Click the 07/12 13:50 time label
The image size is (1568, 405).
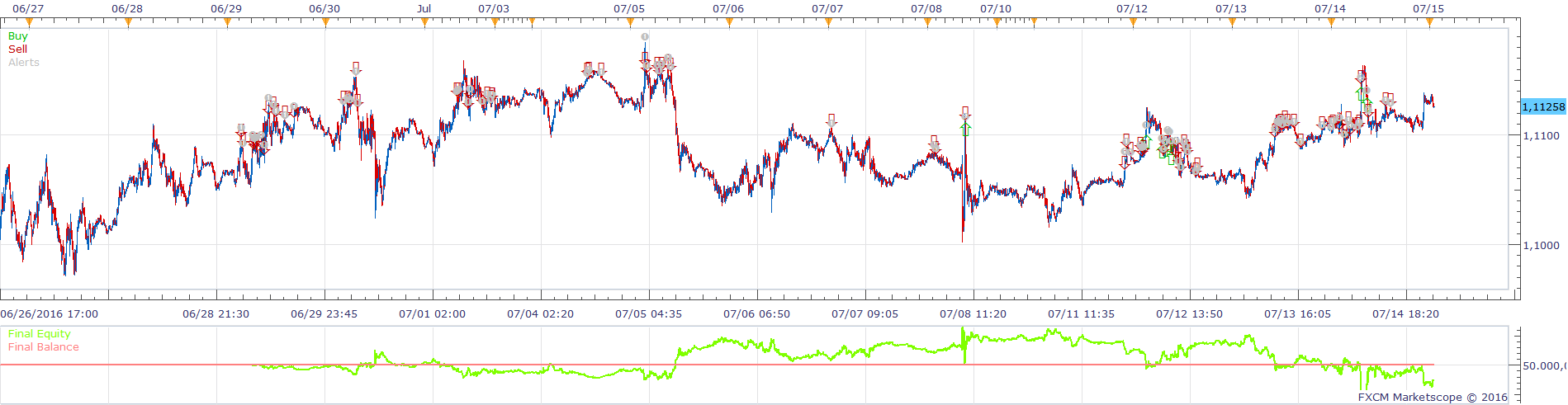(1190, 314)
